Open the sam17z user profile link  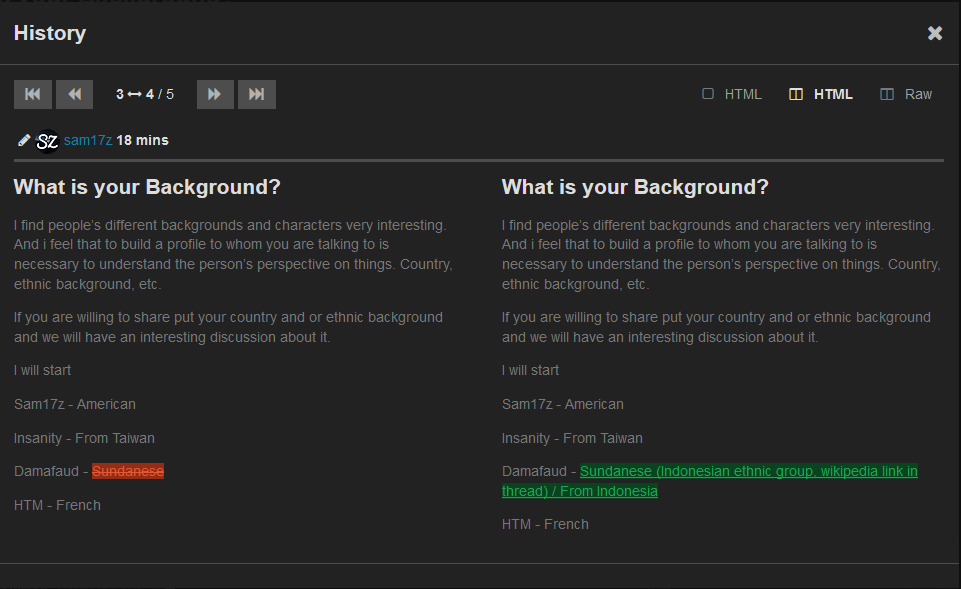pyautogui.click(x=87, y=141)
